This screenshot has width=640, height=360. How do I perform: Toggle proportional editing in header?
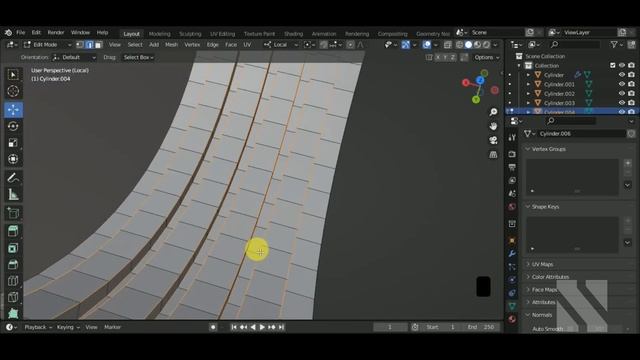(x=350, y=45)
